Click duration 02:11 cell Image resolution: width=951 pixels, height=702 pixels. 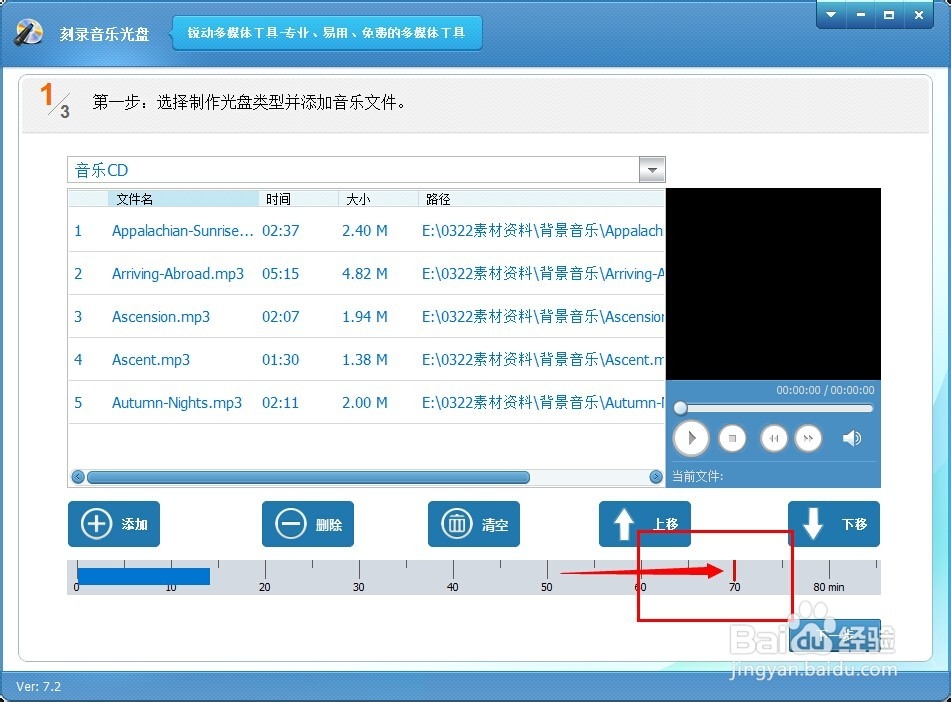(x=280, y=403)
